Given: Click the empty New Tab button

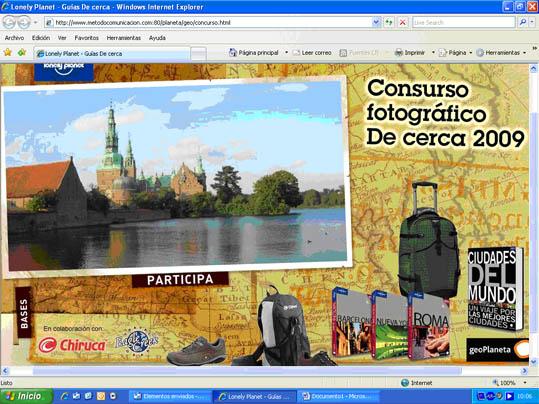Looking at the screenshot, I should tap(198, 54).
